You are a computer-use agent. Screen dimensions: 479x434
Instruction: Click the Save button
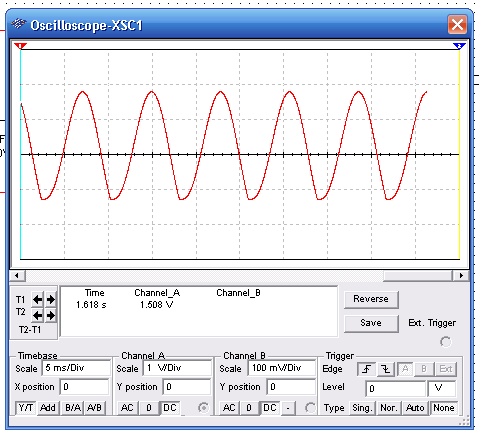[x=371, y=323]
